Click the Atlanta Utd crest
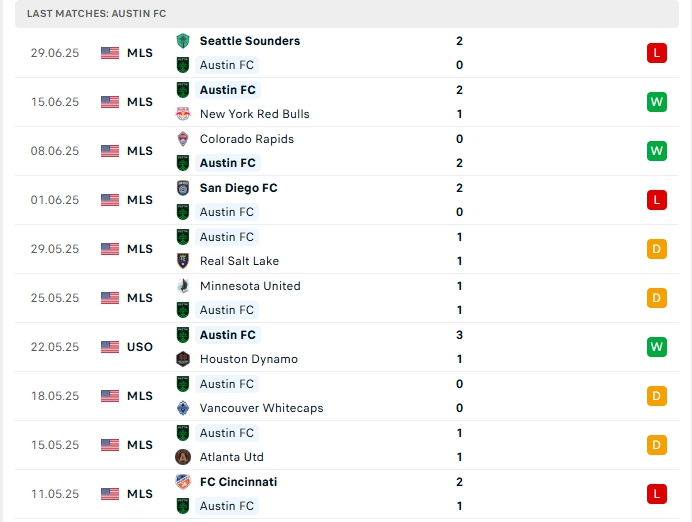Image resolution: width=692 pixels, height=522 pixels. click(x=183, y=457)
